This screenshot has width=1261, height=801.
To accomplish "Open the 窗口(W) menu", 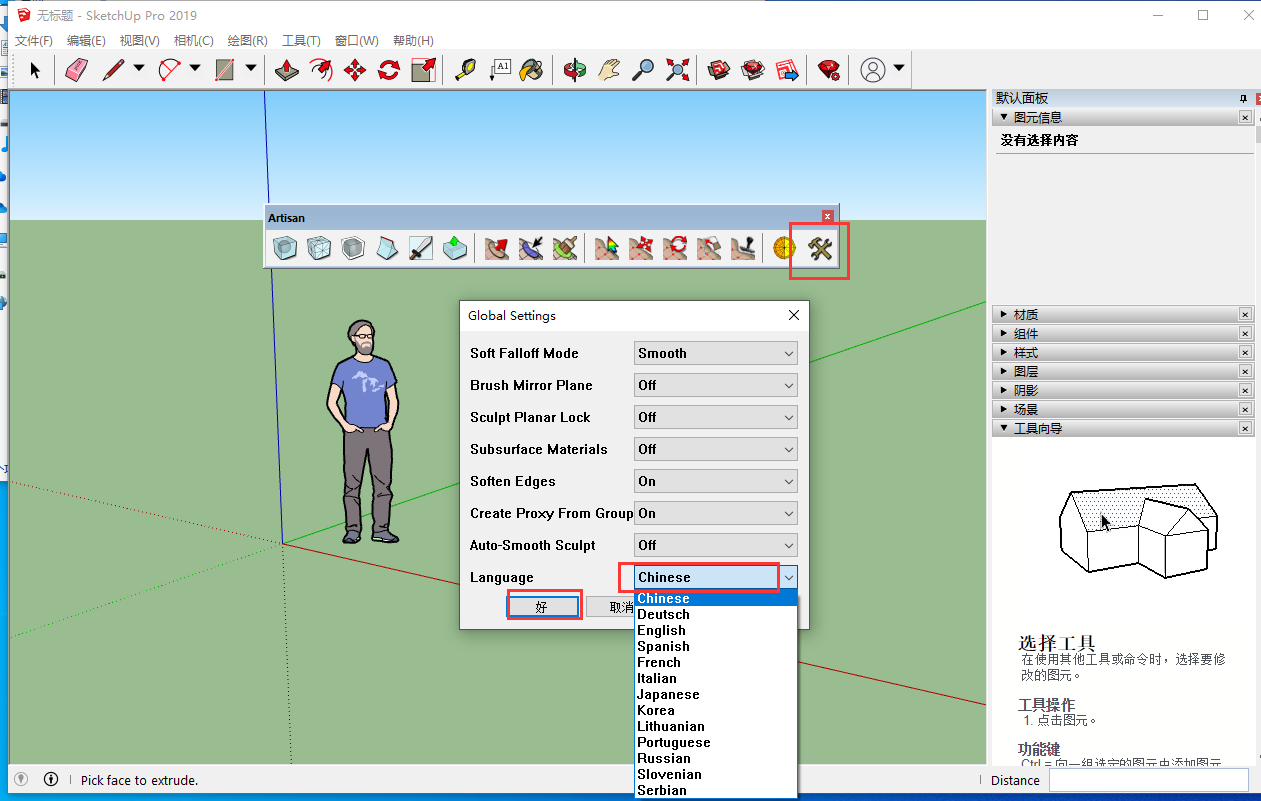I will pyautogui.click(x=356, y=41).
